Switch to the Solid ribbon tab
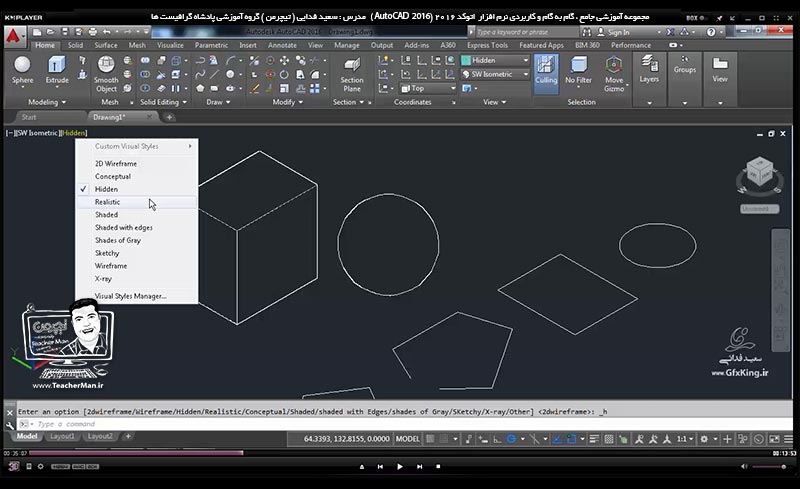The width and height of the screenshot is (800, 489). click(x=75, y=45)
